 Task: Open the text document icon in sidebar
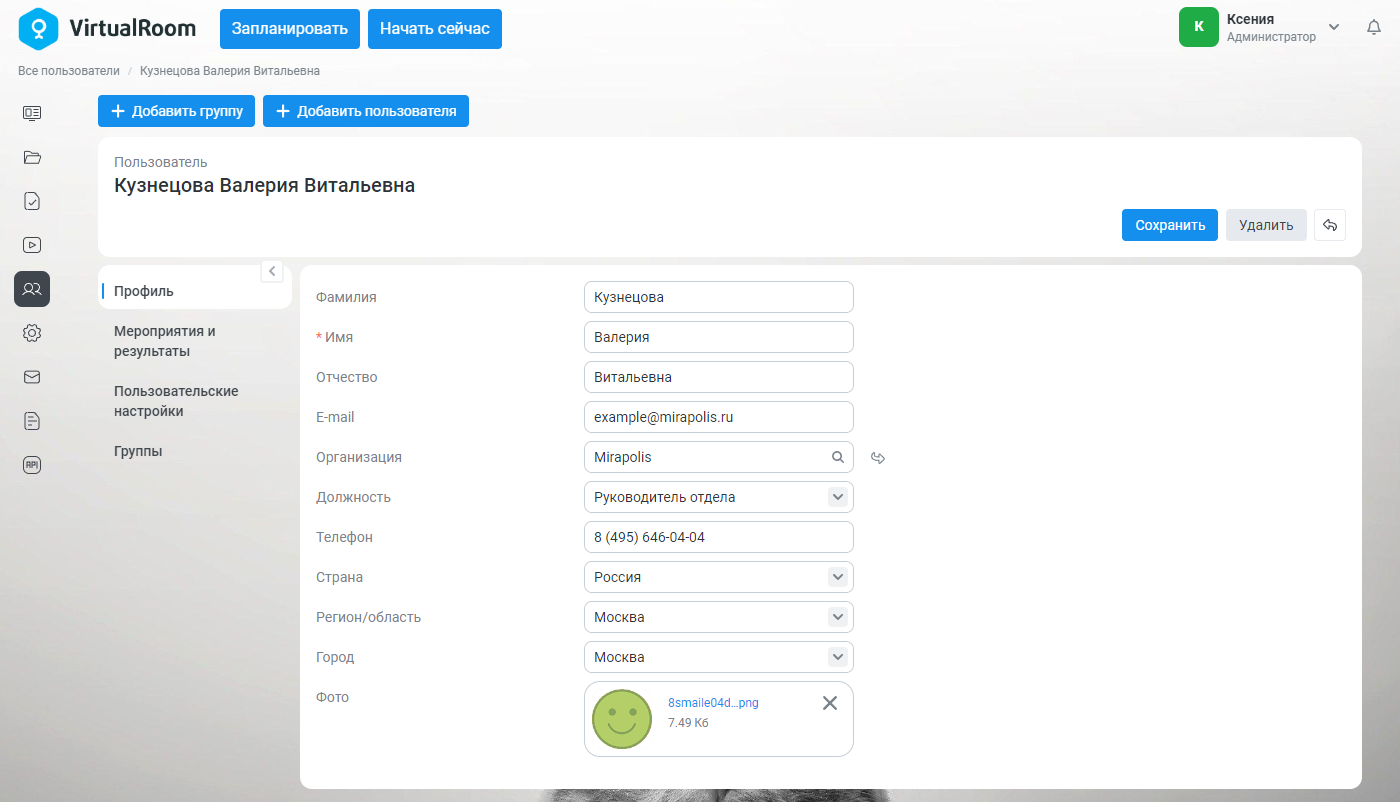[x=32, y=421]
